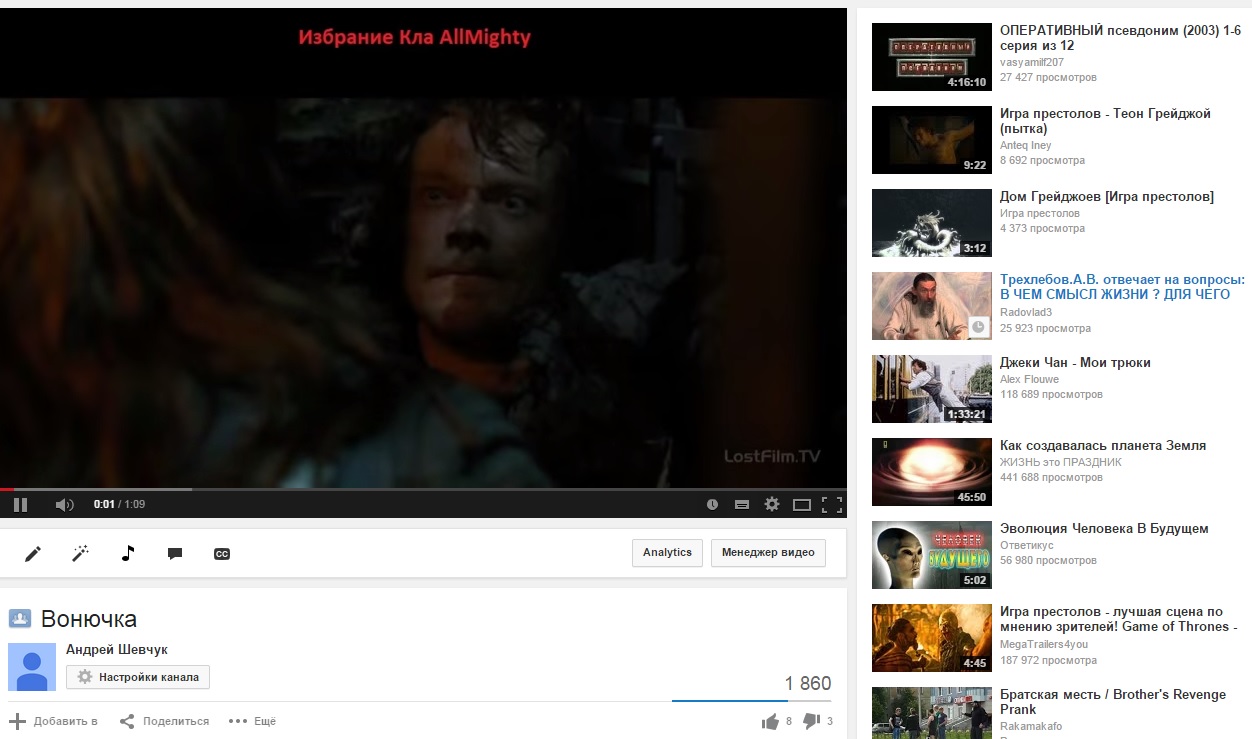
Task: Open Как создавалась планета Земля thumbnail
Action: pyautogui.click(x=932, y=472)
